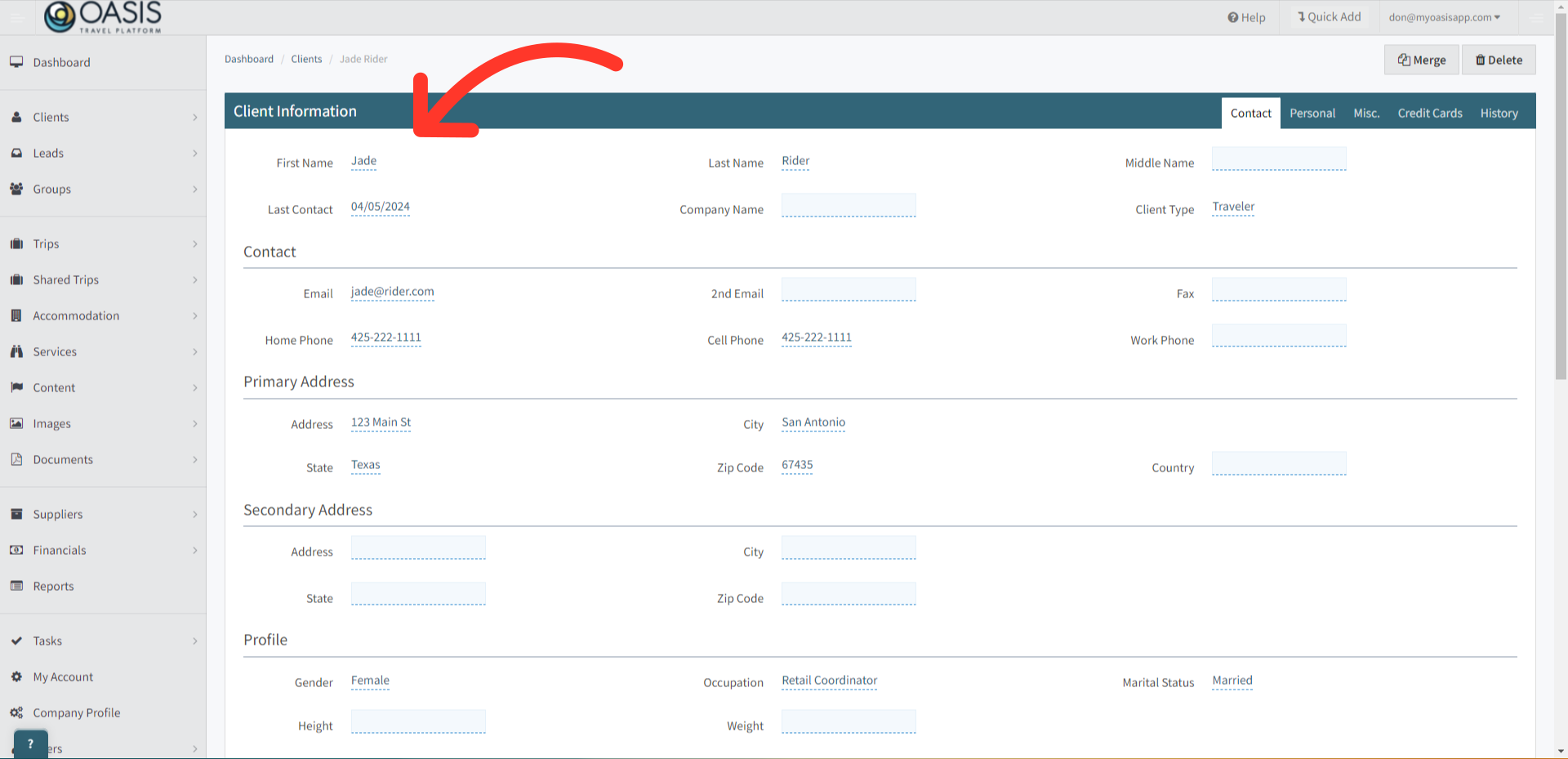1568x759 pixels.
Task: Open the Company Profile settings
Action: [x=76, y=712]
